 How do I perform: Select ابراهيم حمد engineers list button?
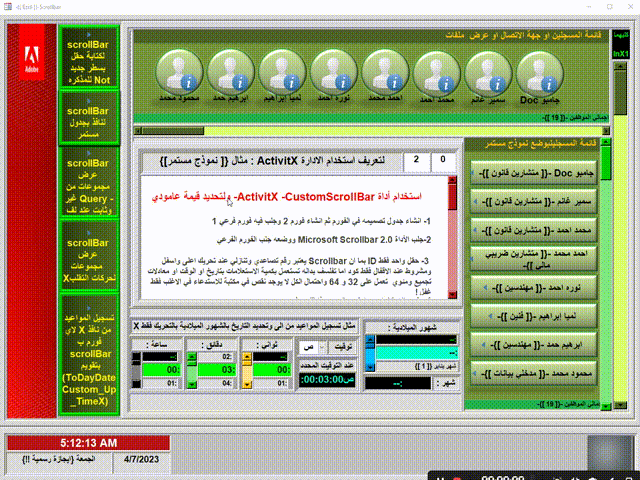tap(533, 344)
